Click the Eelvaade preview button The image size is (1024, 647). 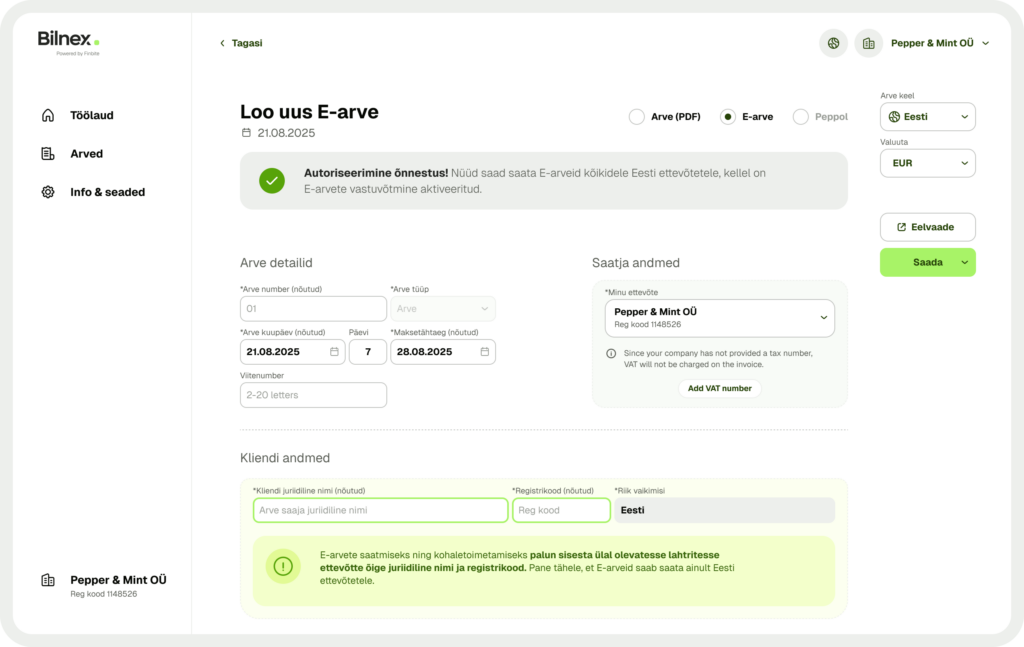(927, 227)
